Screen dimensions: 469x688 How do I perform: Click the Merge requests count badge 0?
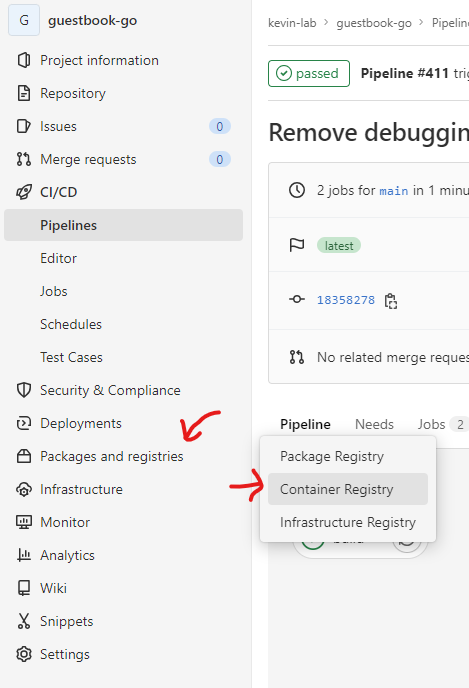pyautogui.click(x=220, y=159)
